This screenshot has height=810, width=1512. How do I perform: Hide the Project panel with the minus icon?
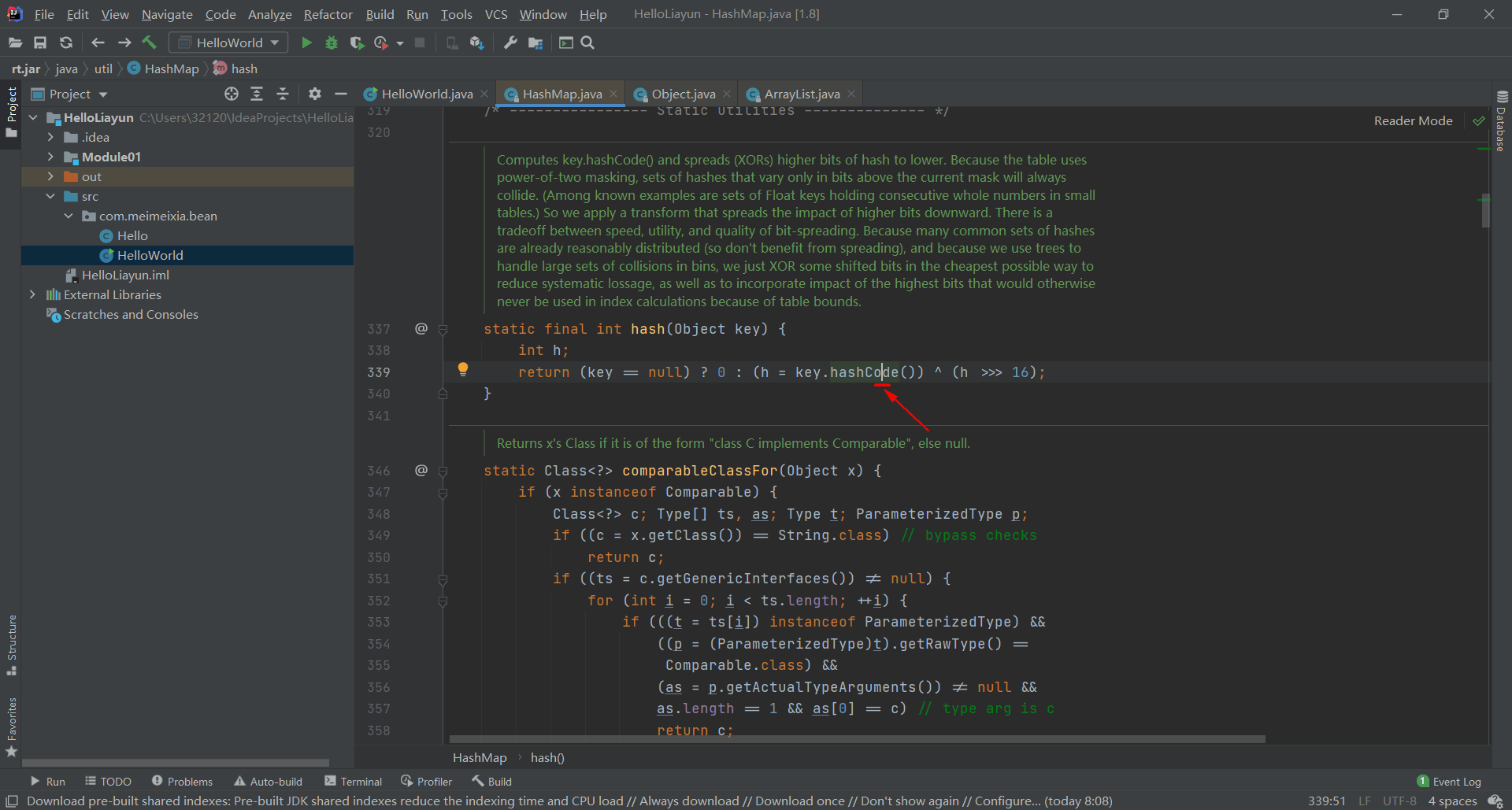tap(341, 94)
